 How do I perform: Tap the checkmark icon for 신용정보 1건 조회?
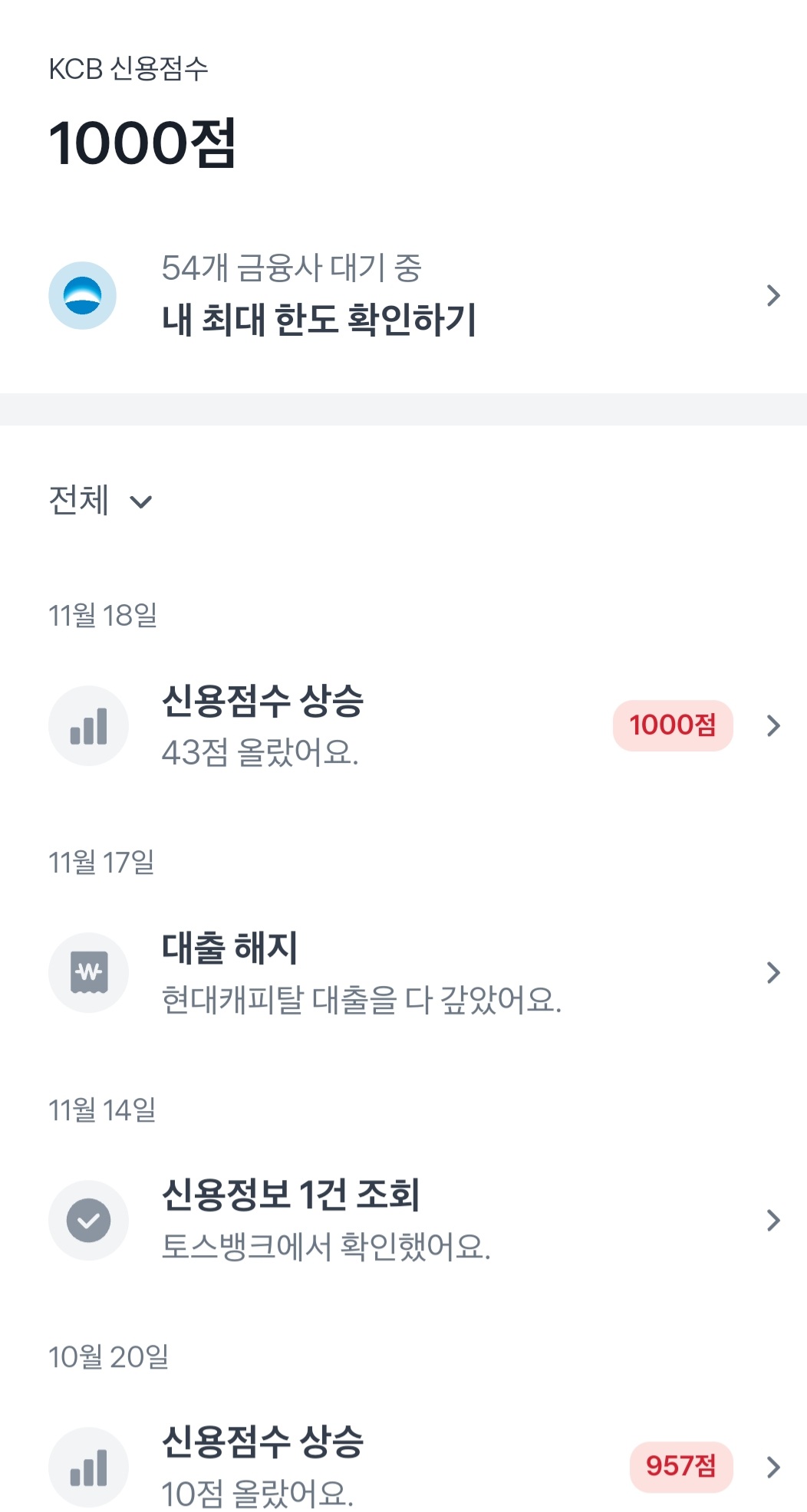(88, 1220)
